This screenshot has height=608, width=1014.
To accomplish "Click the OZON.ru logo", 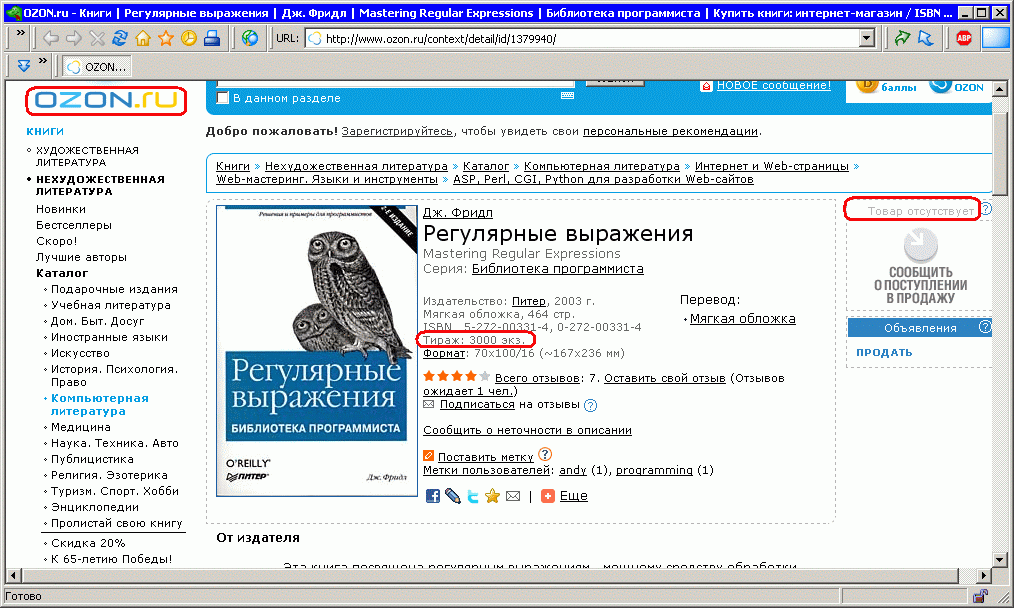I will tap(106, 101).
